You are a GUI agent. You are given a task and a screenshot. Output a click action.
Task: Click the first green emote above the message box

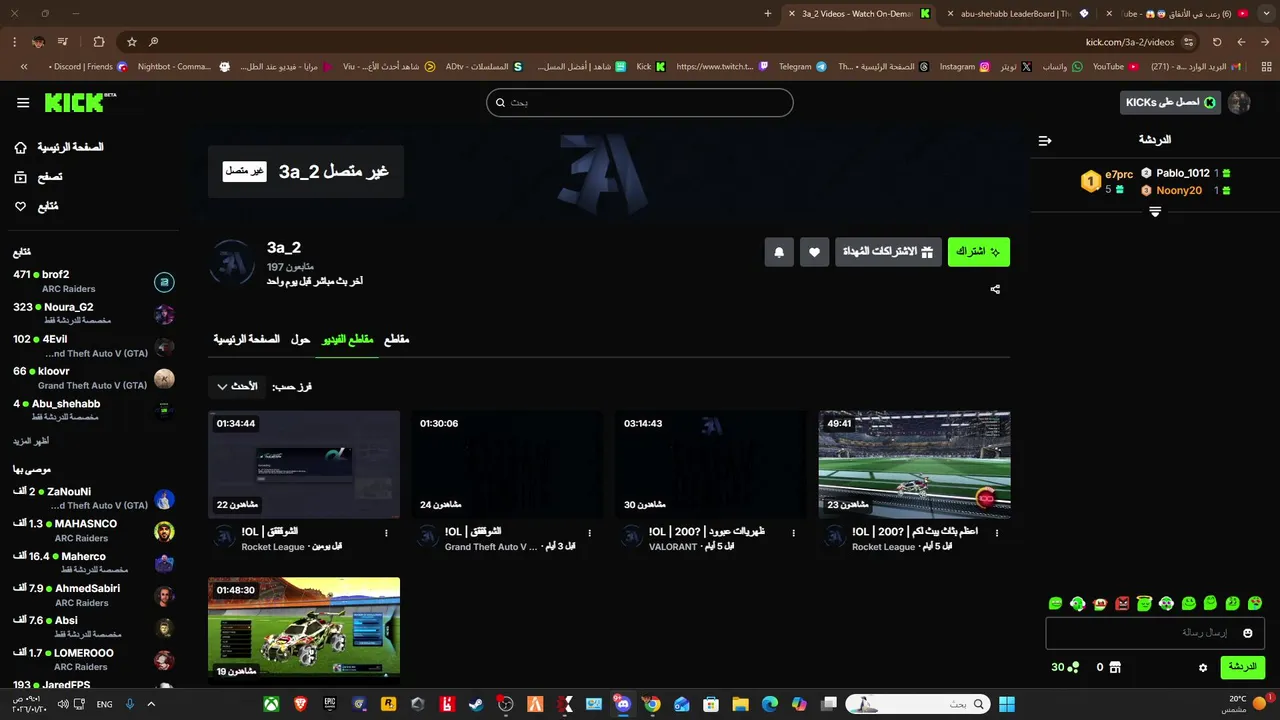(x=1055, y=603)
